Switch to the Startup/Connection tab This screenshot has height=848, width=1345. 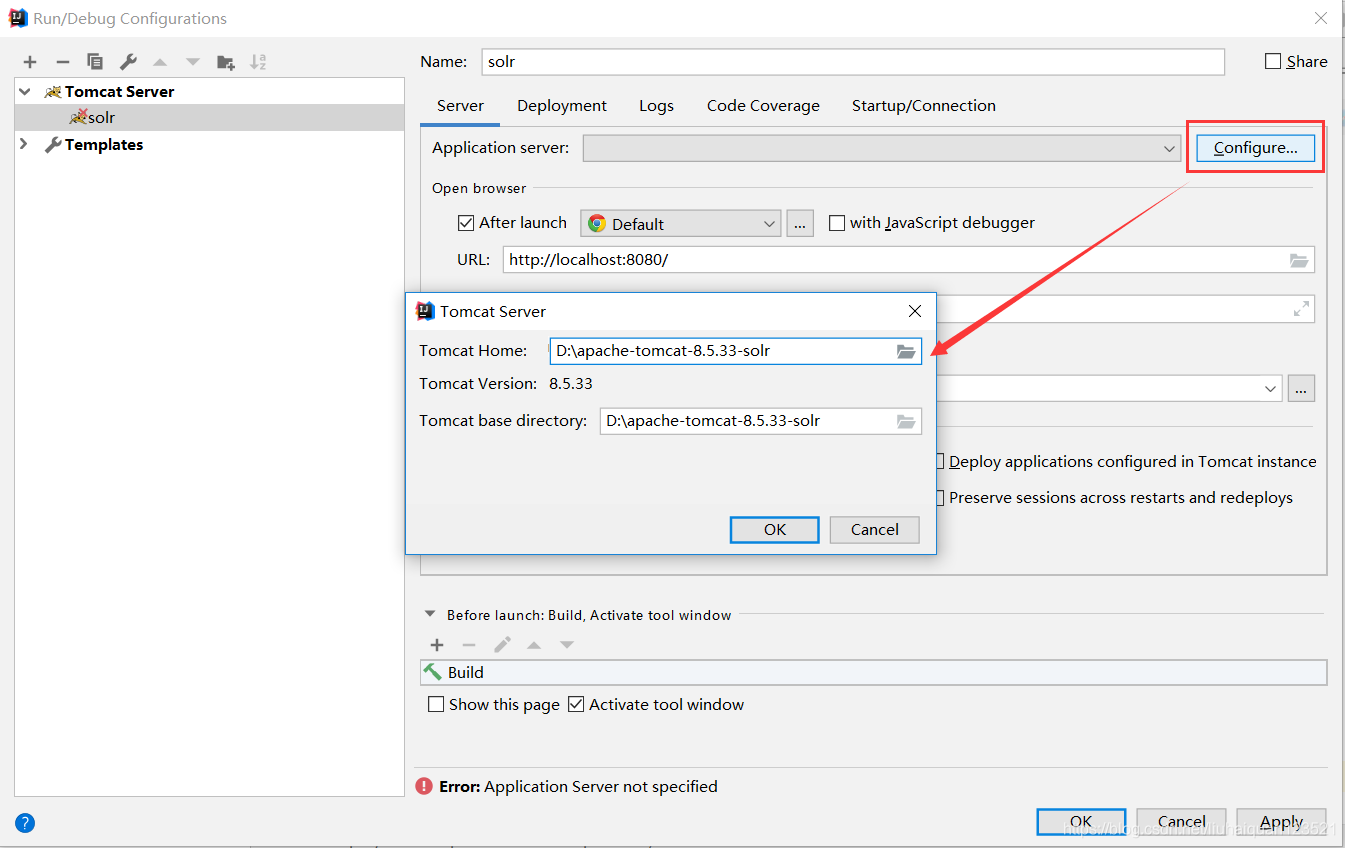(x=924, y=105)
